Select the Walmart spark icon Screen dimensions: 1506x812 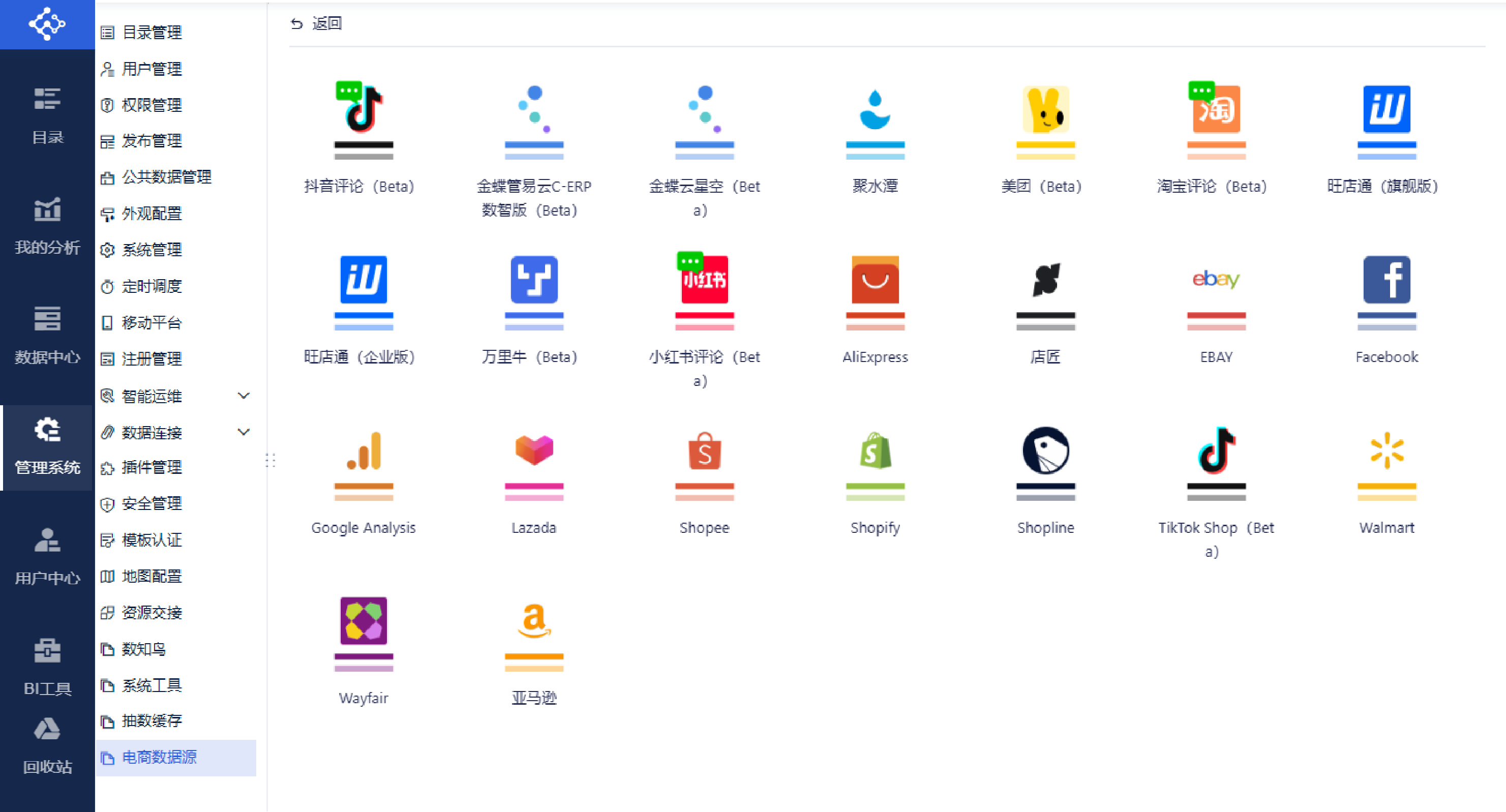pyautogui.click(x=1386, y=450)
